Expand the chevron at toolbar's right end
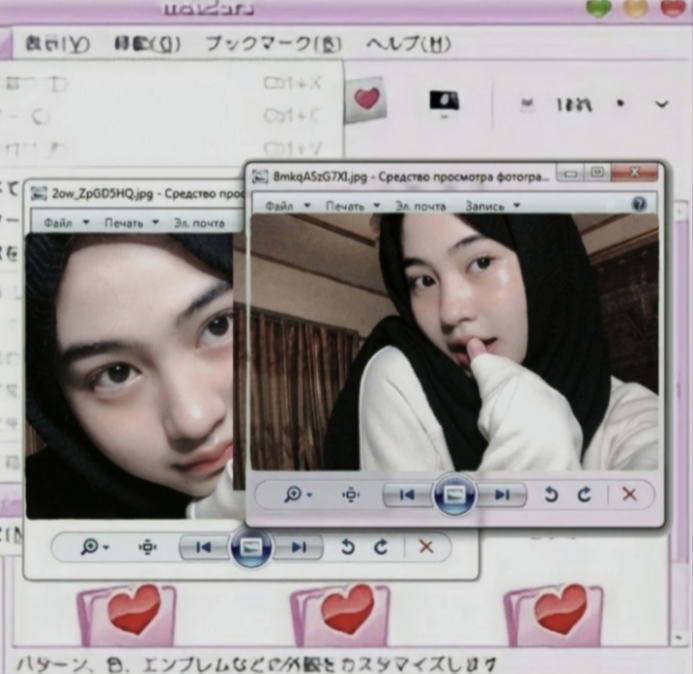Viewport: 693px width, 674px height. pyautogui.click(x=661, y=104)
